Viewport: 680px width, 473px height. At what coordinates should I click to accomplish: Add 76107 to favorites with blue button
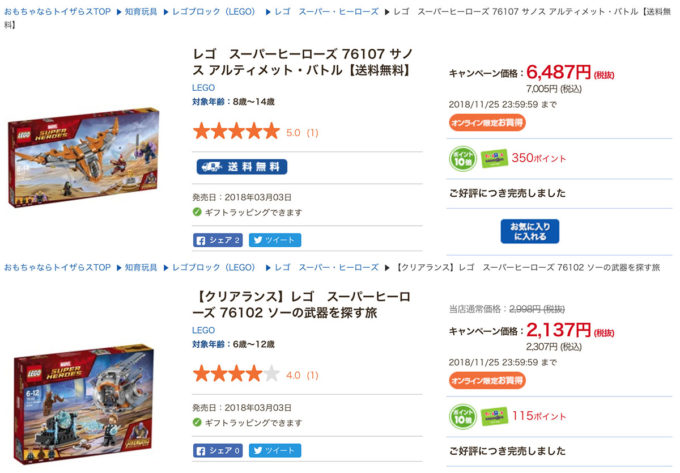pos(529,232)
